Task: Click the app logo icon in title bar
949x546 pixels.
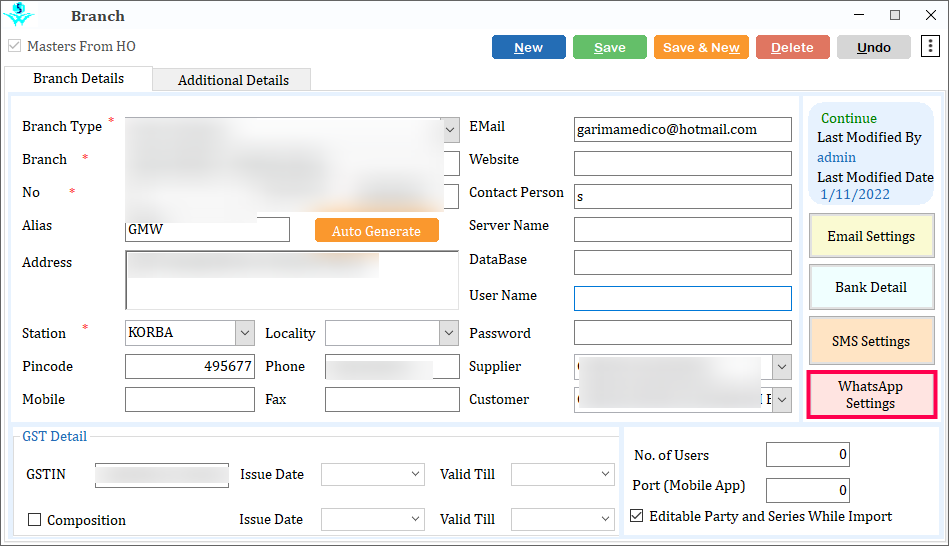Action: 18,15
